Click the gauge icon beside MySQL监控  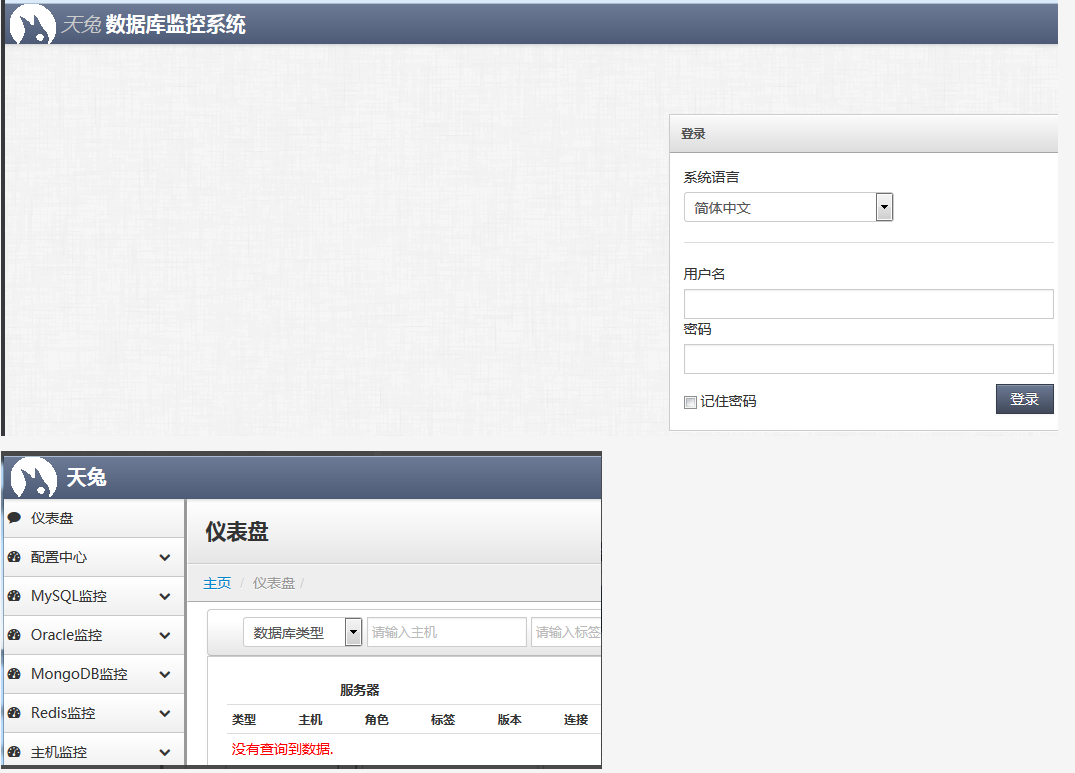(14, 596)
